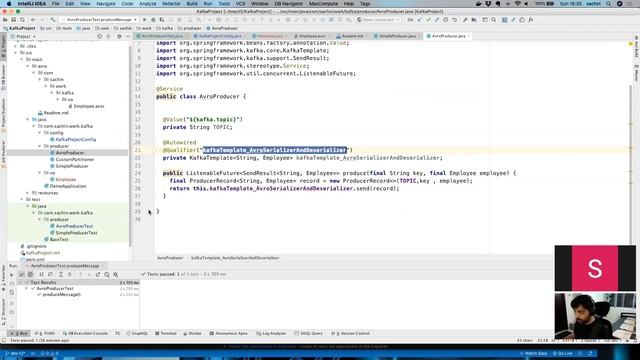Open the VCS menu

tap(240, 4)
